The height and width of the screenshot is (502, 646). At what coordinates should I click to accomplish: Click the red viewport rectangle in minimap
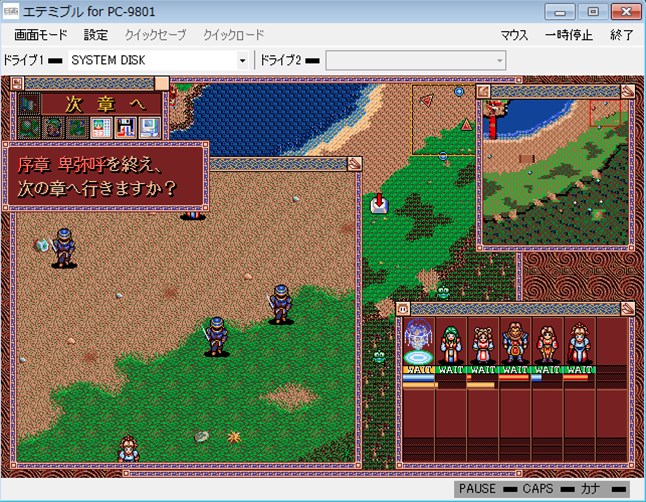(x=605, y=113)
